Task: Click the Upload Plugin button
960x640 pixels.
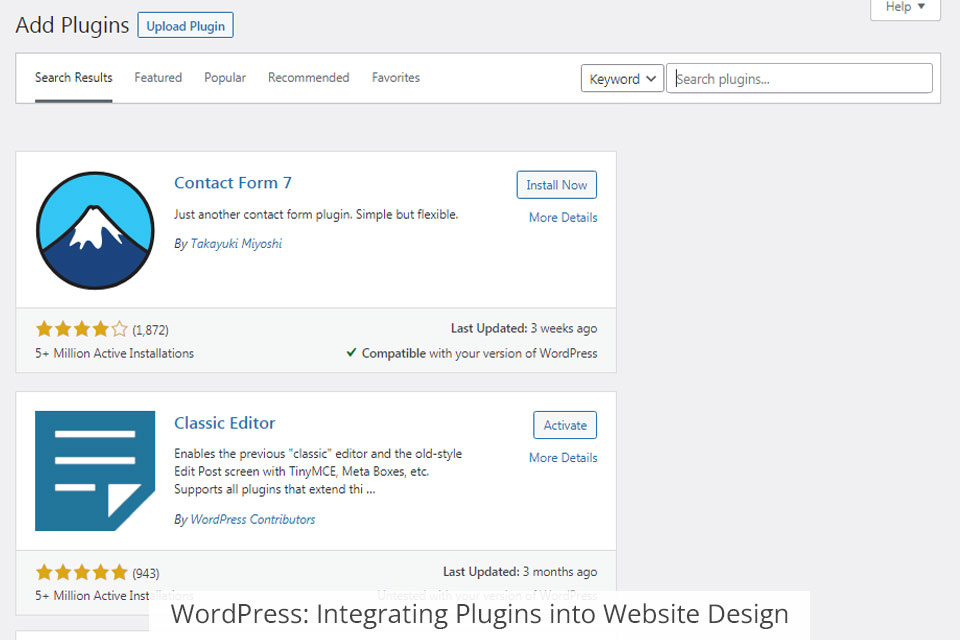Action: pos(185,26)
